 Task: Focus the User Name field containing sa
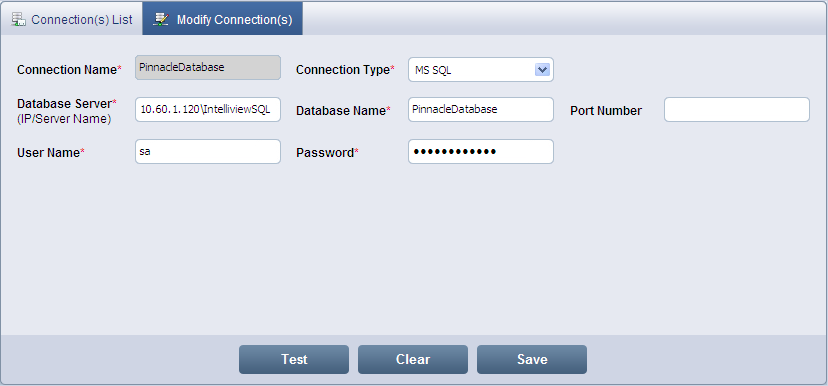pyautogui.click(x=208, y=152)
